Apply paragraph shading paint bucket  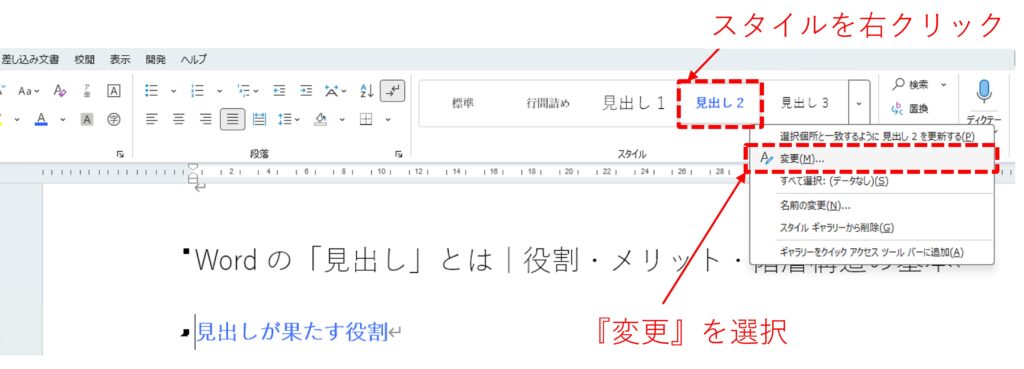320,120
